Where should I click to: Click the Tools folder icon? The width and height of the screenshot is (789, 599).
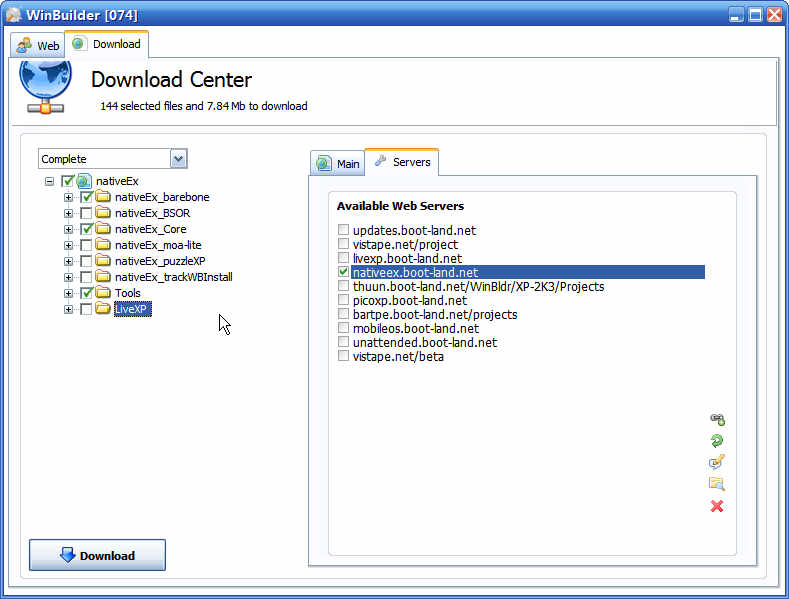click(103, 292)
